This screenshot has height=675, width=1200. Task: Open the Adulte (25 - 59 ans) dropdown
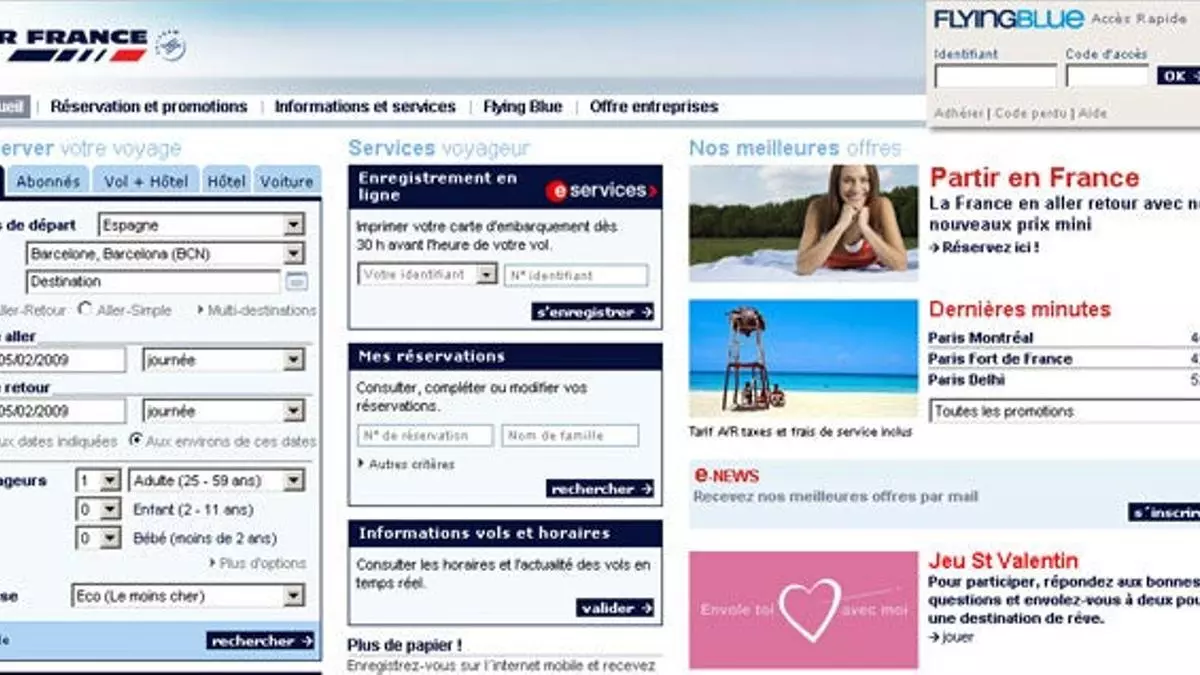click(216, 481)
